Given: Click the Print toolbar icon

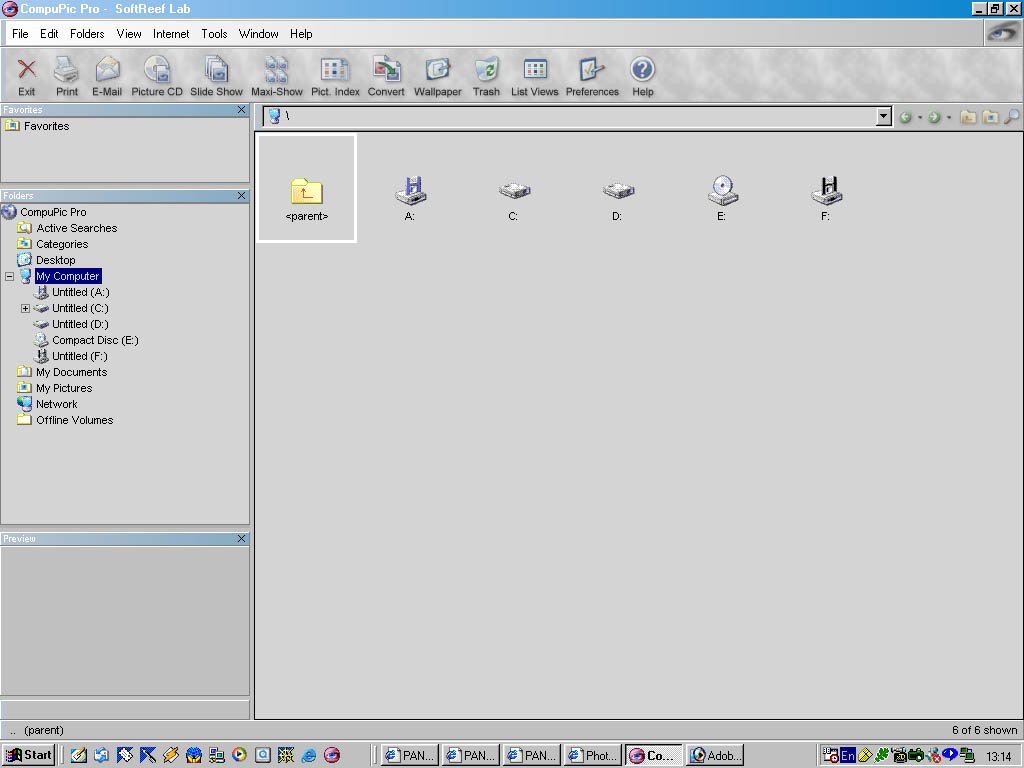Looking at the screenshot, I should pos(67,76).
